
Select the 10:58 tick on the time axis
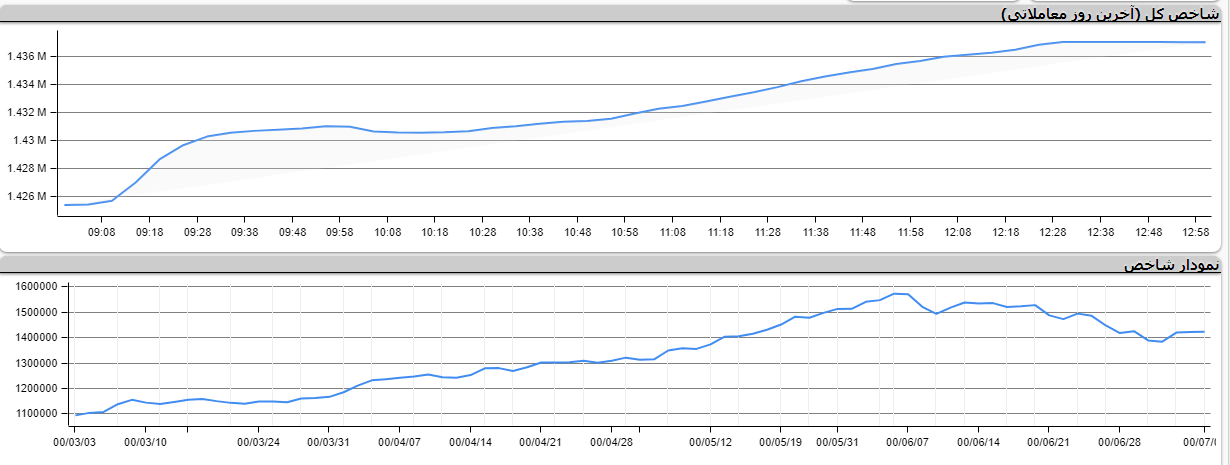pyautogui.click(x=625, y=232)
